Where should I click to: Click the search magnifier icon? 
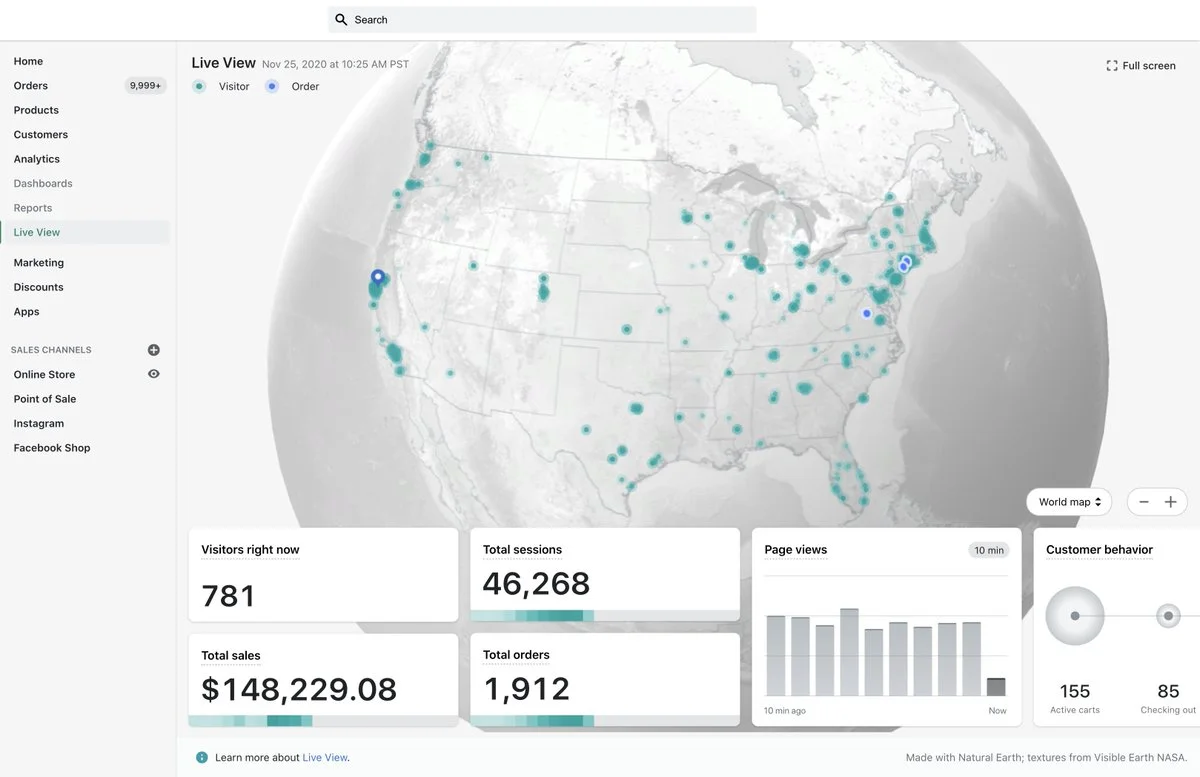tap(341, 20)
